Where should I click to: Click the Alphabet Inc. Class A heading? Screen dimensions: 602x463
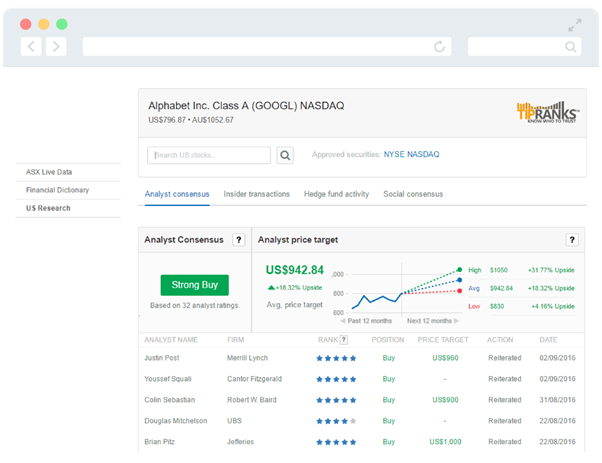coord(246,106)
